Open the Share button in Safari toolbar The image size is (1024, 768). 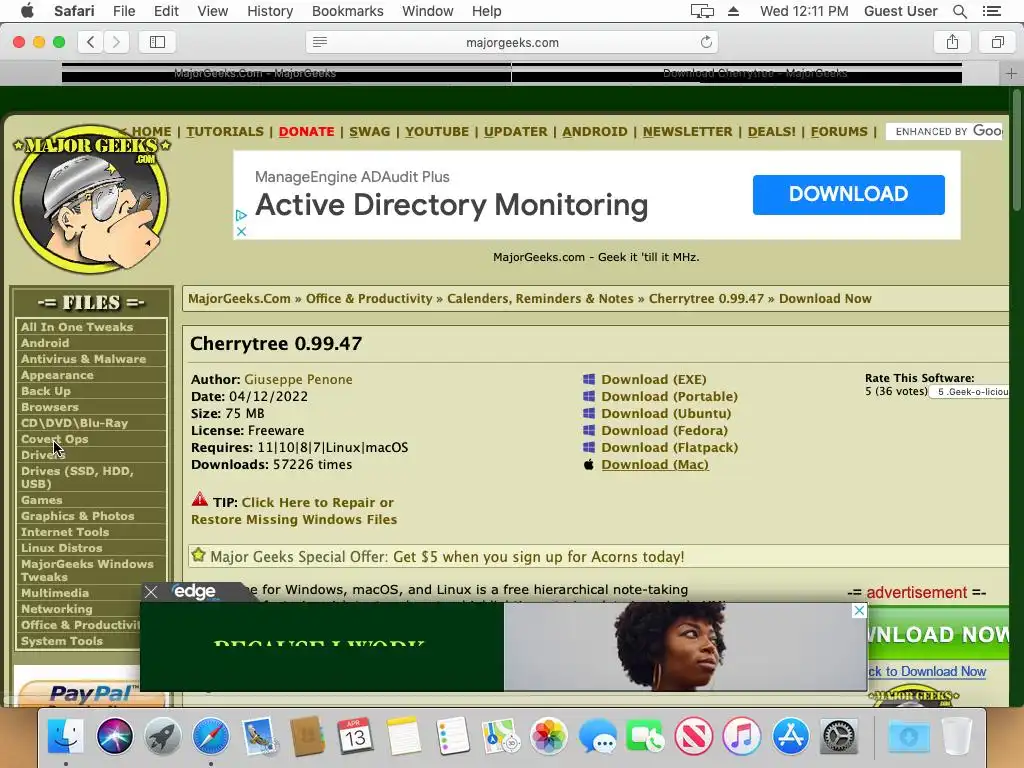952,42
